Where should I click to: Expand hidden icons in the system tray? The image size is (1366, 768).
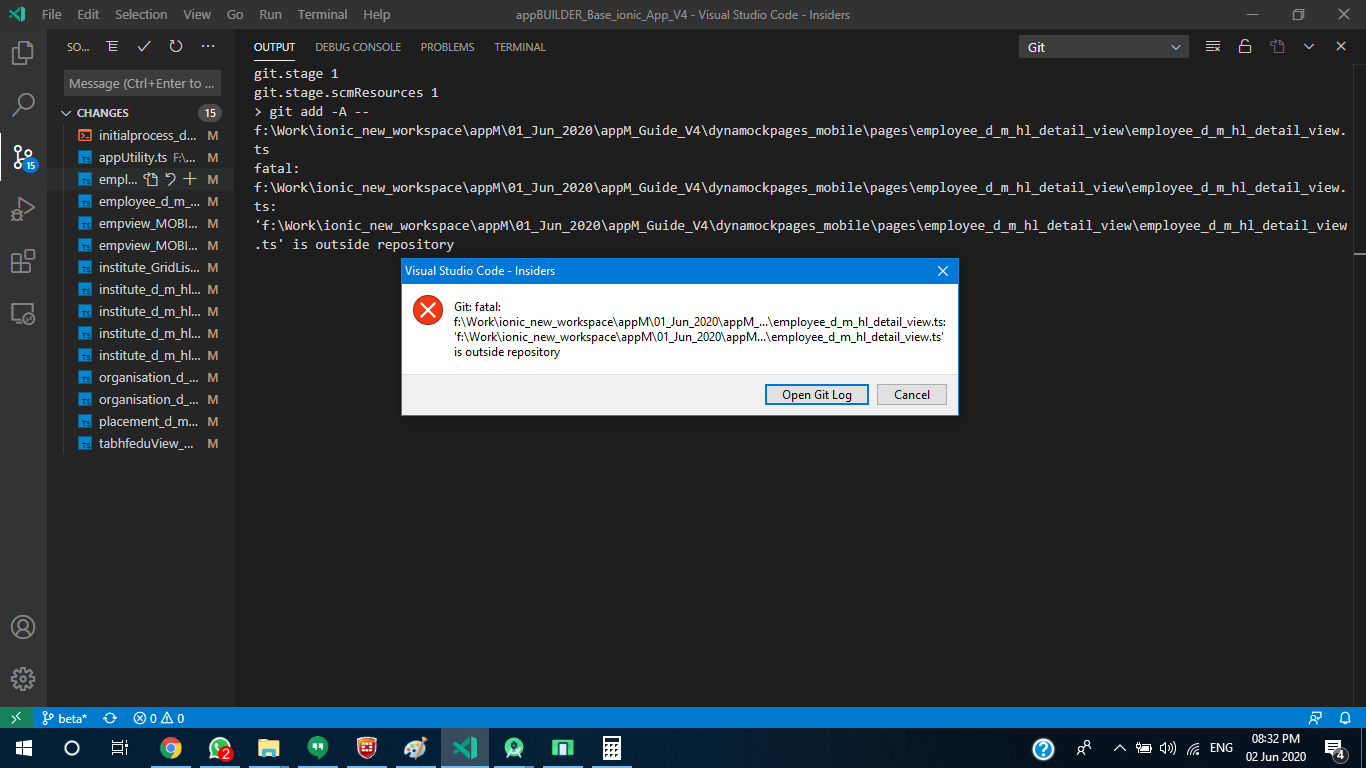pyautogui.click(x=1119, y=747)
